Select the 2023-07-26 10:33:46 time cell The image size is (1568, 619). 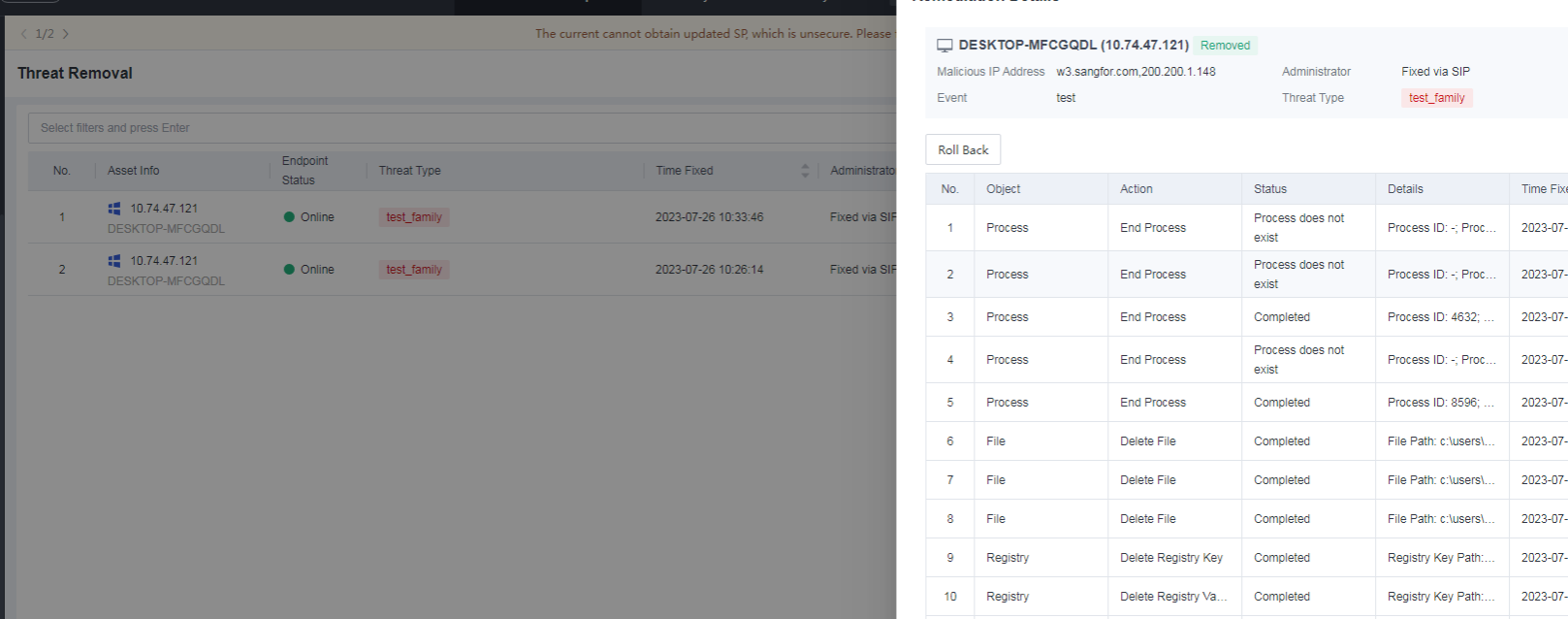[709, 217]
